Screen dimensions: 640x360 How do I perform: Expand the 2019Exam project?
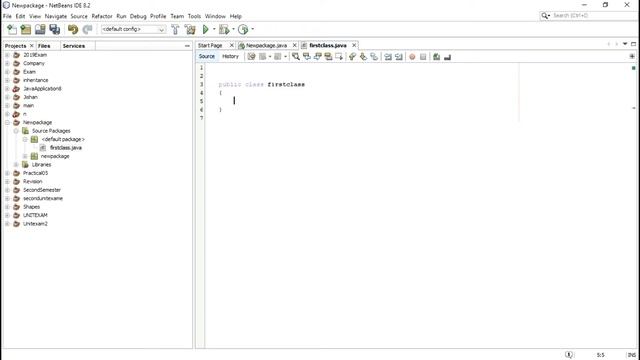click(x=7, y=55)
